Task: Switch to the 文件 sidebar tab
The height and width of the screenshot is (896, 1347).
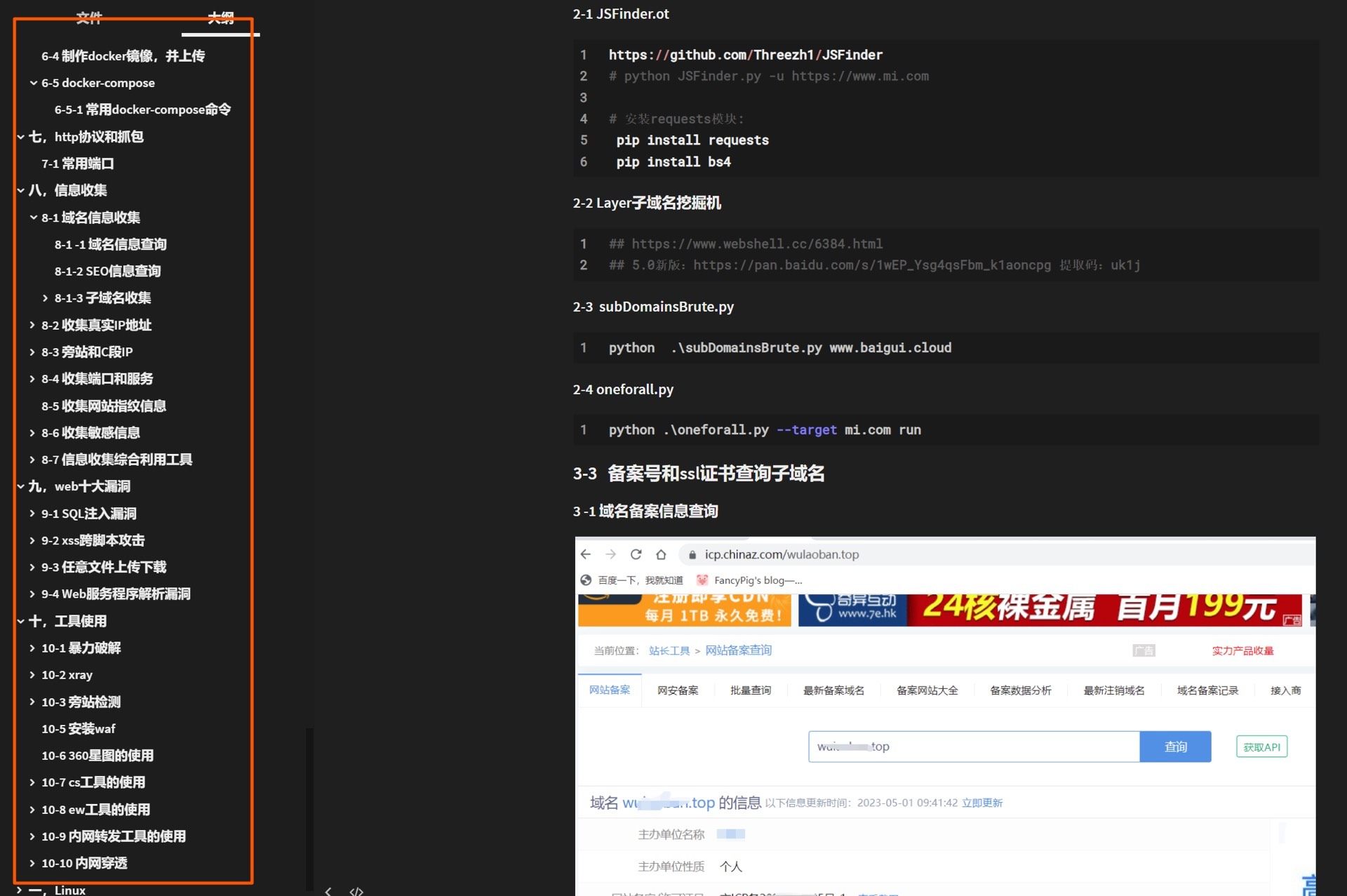Action: coord(88,18)
